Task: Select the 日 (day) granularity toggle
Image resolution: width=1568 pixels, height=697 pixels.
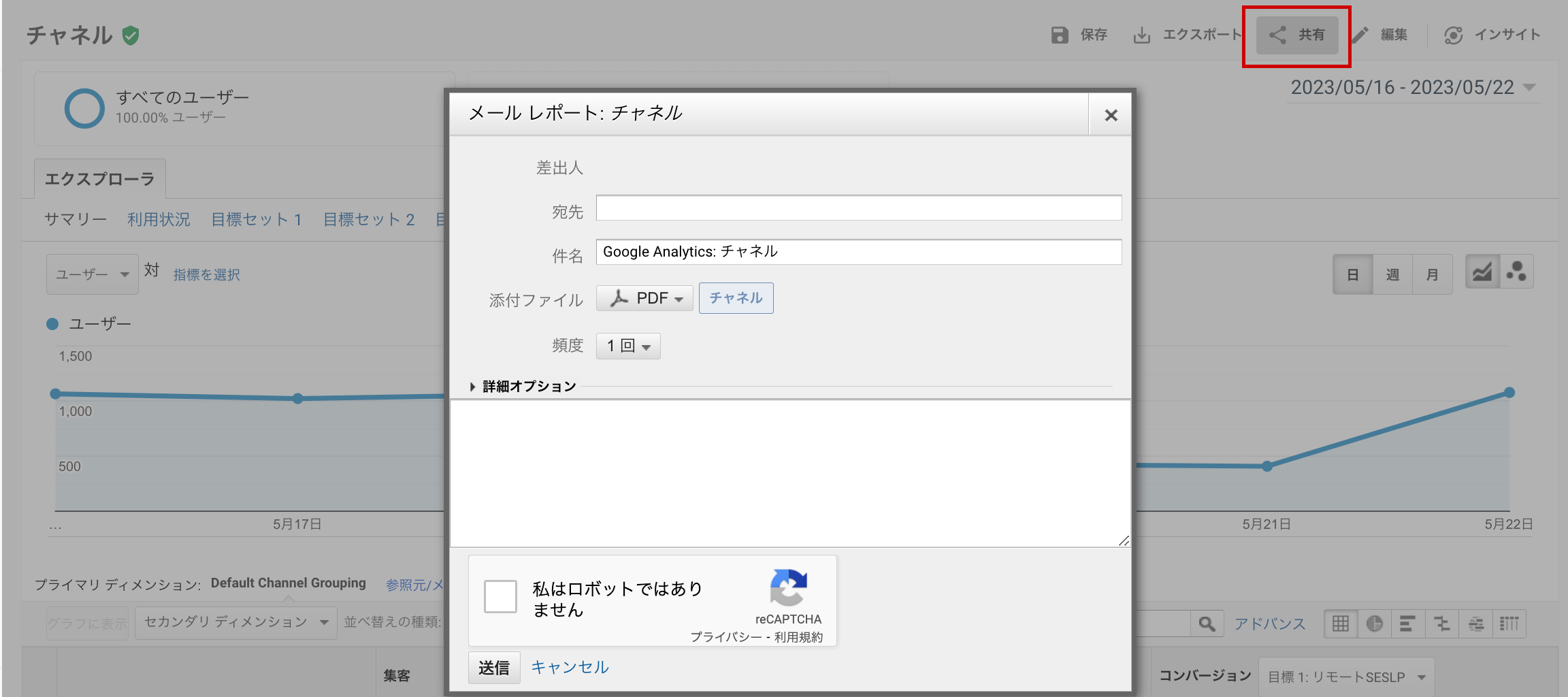Action: [1353, 274]
